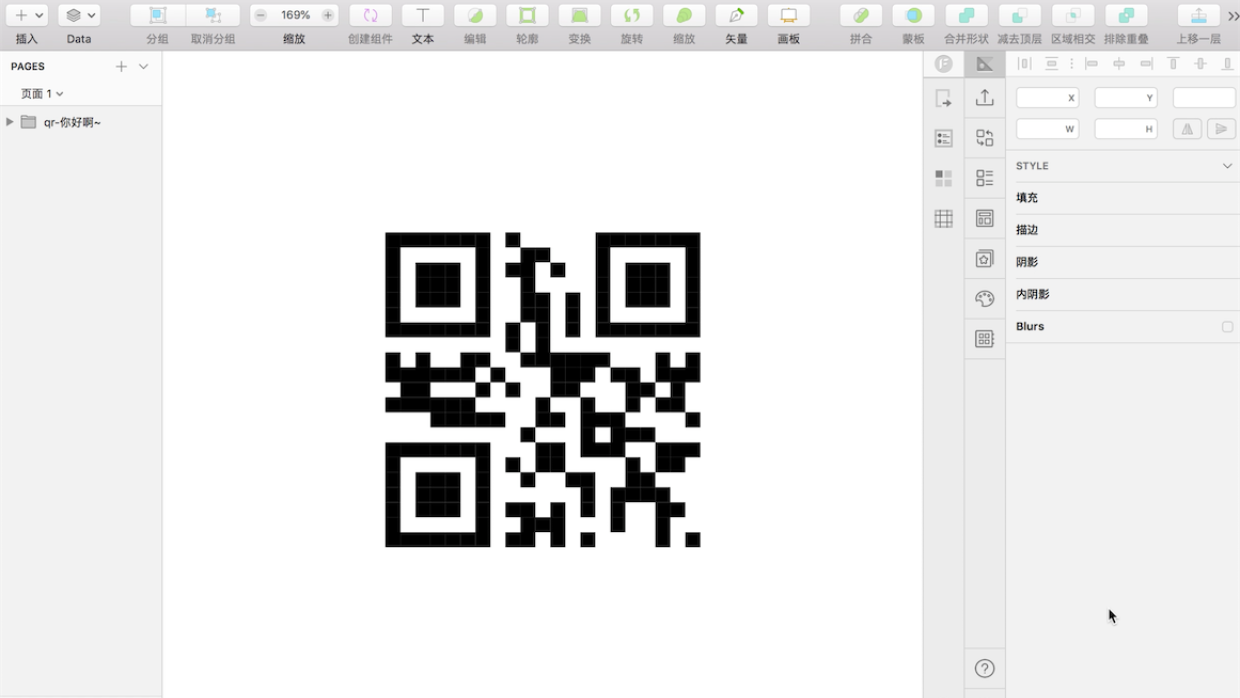Click the list-form plugin icon
Screen dimensions: 1240x698
(943, 138)
